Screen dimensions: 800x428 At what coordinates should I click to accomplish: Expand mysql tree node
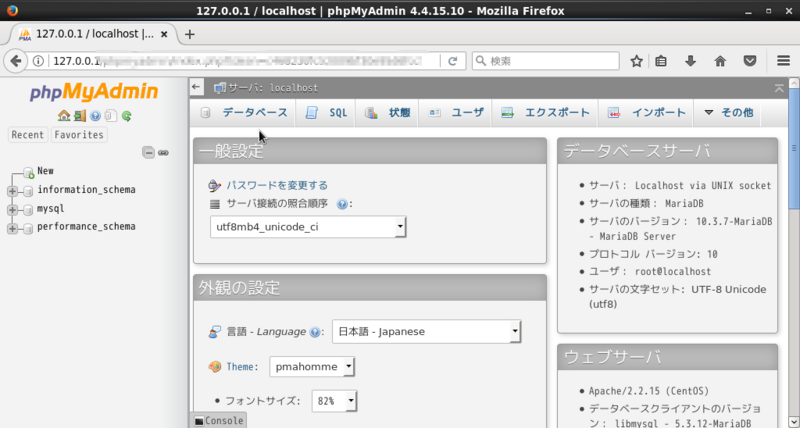coord(12,210)
